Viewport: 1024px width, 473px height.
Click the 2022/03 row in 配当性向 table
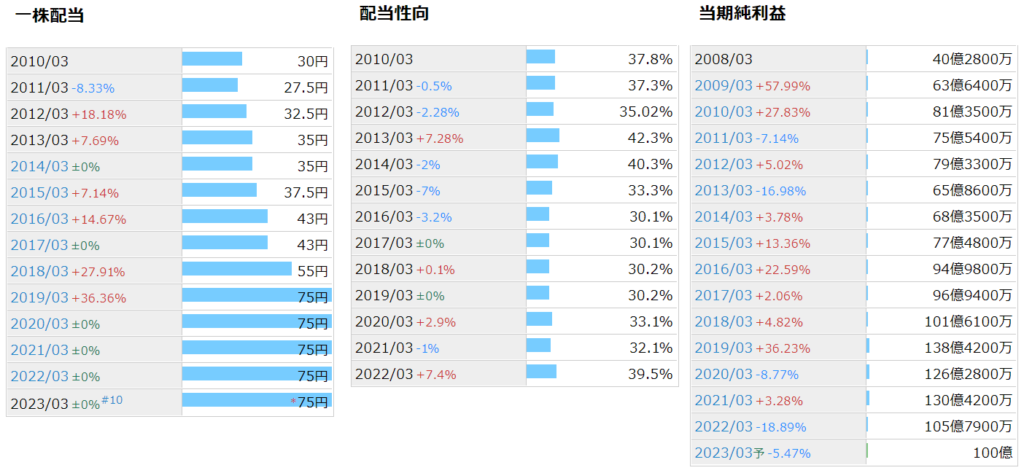pyautogui.click(x=515, y=374)
